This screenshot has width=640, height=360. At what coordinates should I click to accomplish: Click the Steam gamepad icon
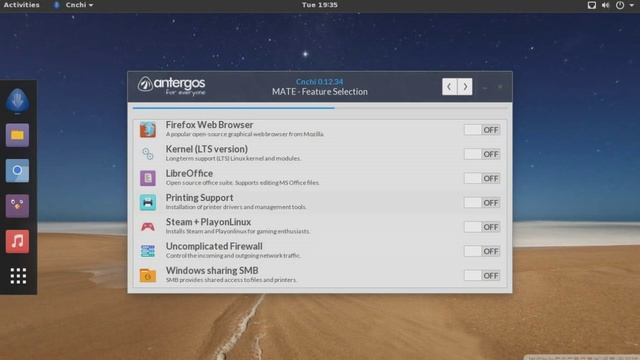[x=148, y=227]
